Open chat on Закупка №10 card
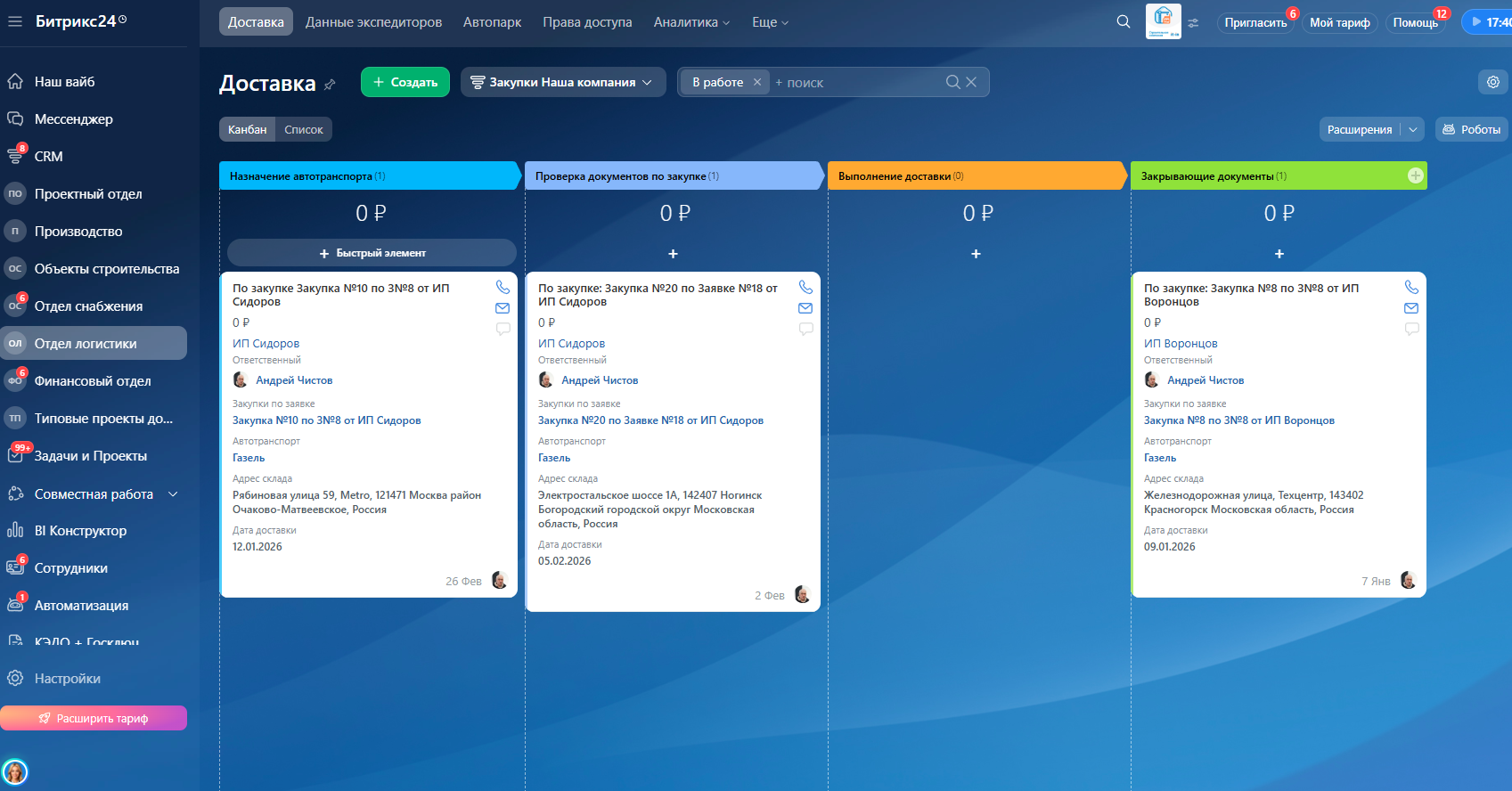The height and width of the screenshot is (791, 1512). pos(503,329)
